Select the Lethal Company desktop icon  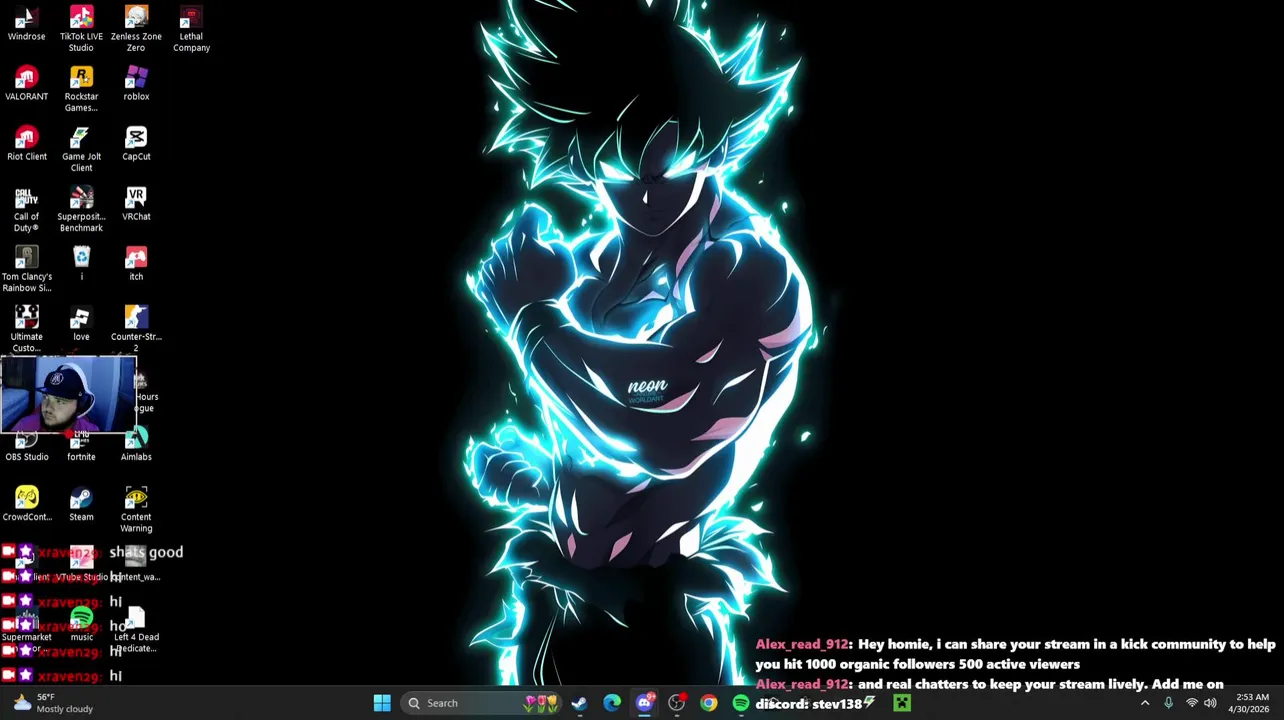pyautogui.click(x=191, y=29)
